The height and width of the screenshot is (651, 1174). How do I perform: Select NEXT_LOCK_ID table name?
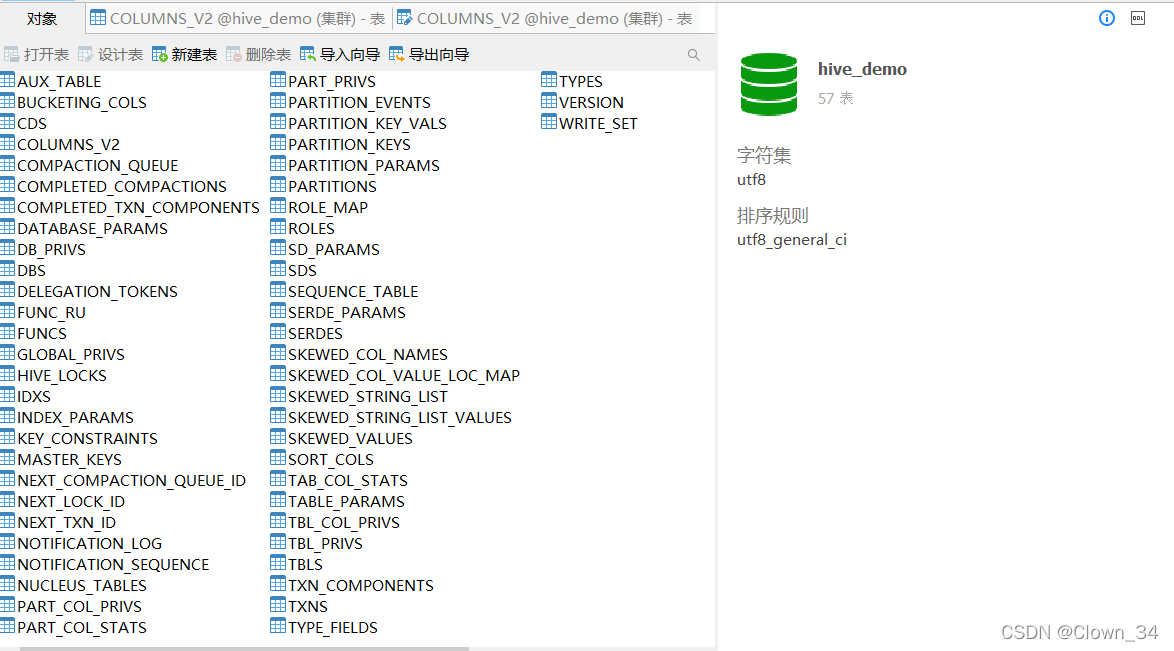[x=71, y=501]
